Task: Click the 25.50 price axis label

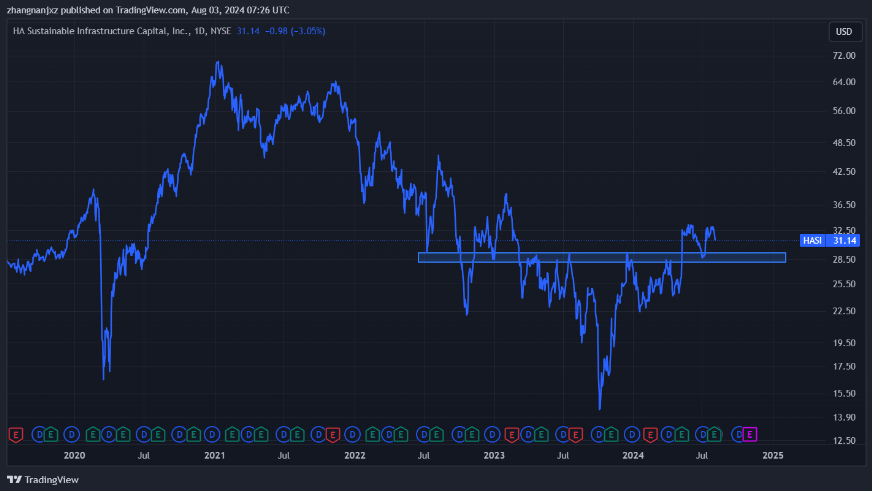Action: point(844,284)
